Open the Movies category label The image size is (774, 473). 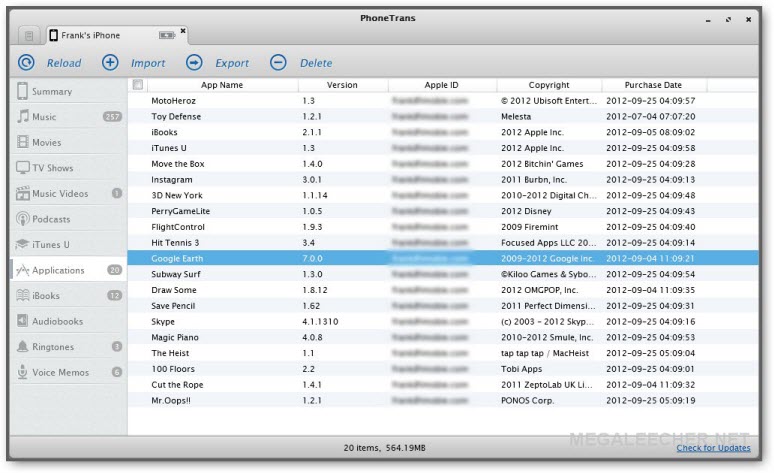[47, 142]
